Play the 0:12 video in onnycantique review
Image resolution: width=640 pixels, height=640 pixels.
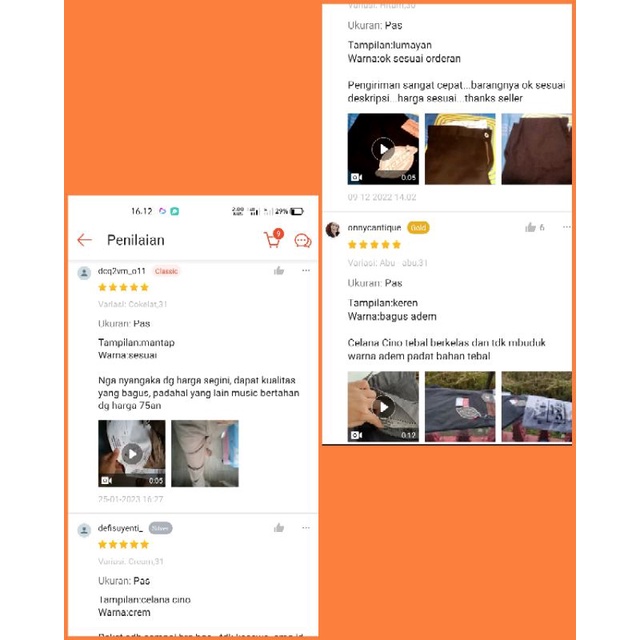pos(383,407)
